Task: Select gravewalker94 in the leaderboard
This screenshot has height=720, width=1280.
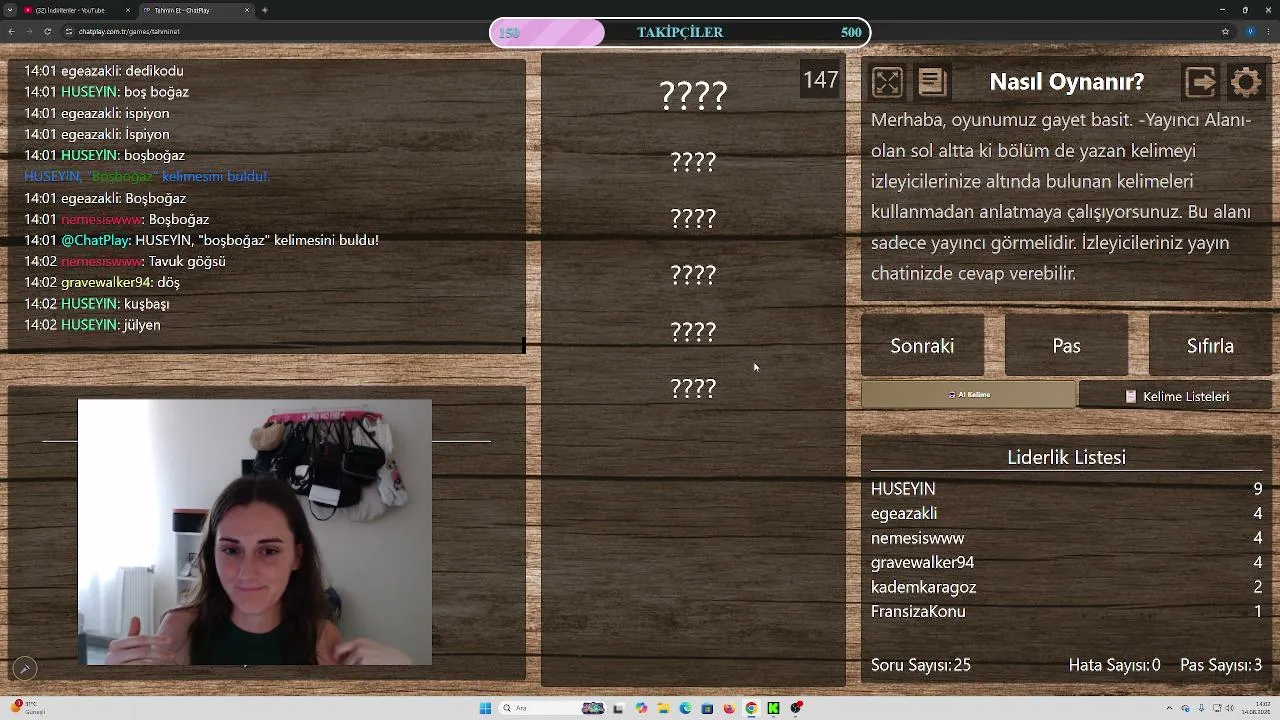Action: click(1066, 562)
